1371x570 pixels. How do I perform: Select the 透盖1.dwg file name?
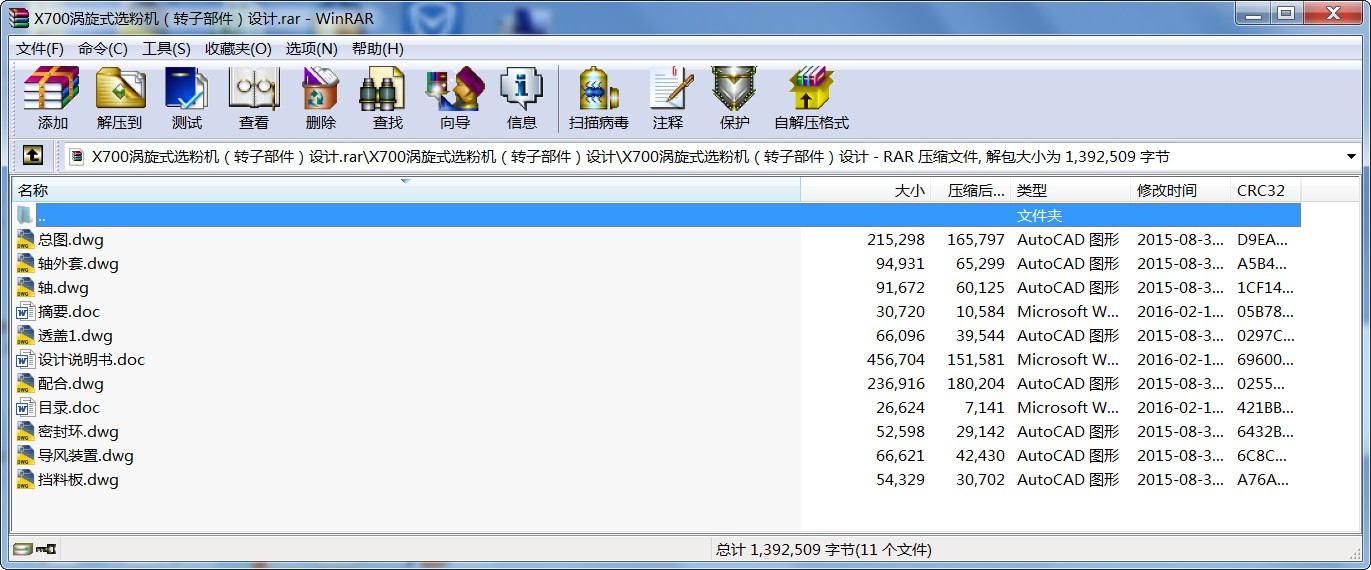coord(75,336)
